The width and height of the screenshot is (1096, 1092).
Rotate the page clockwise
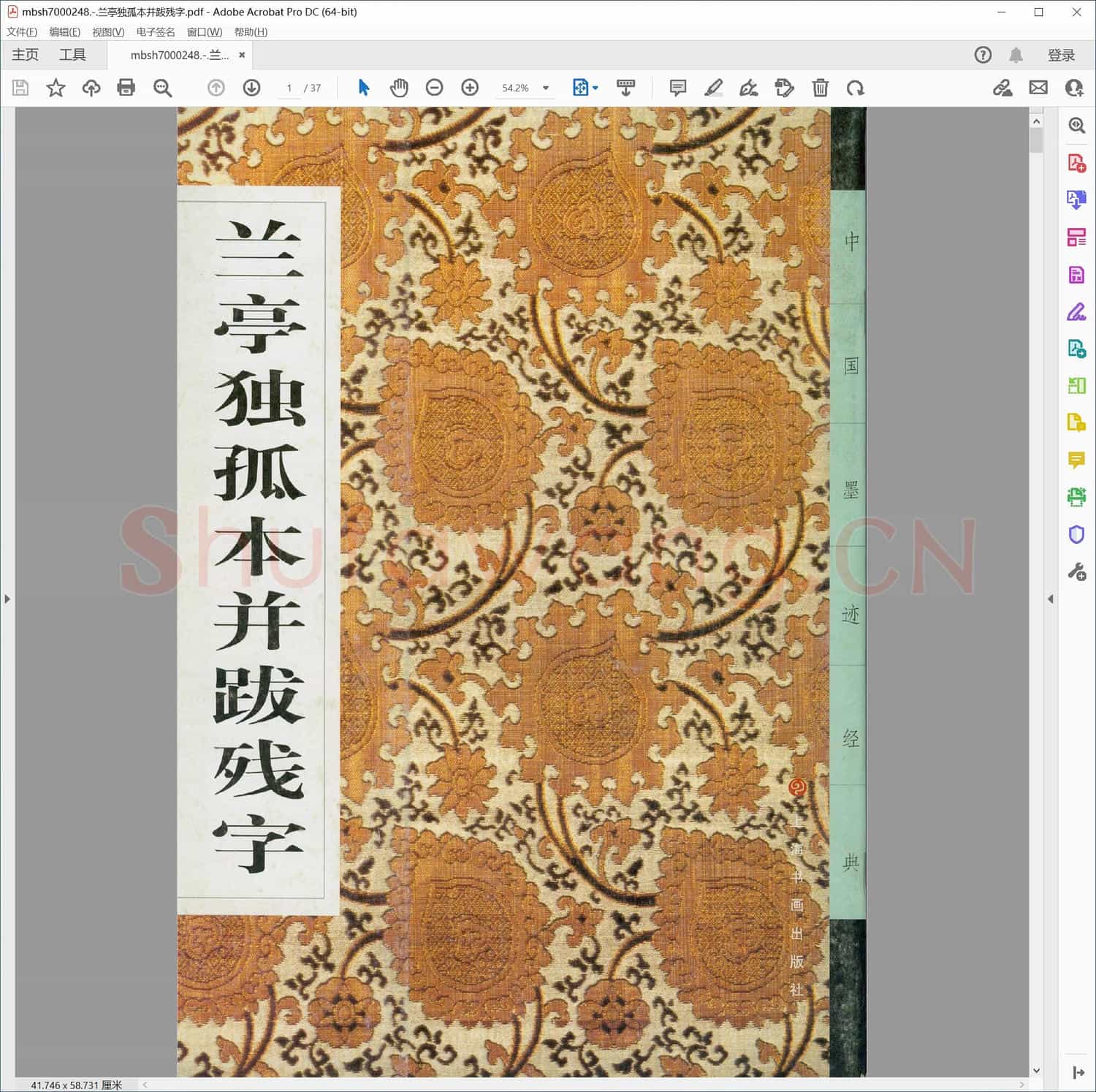pos(855,88)
